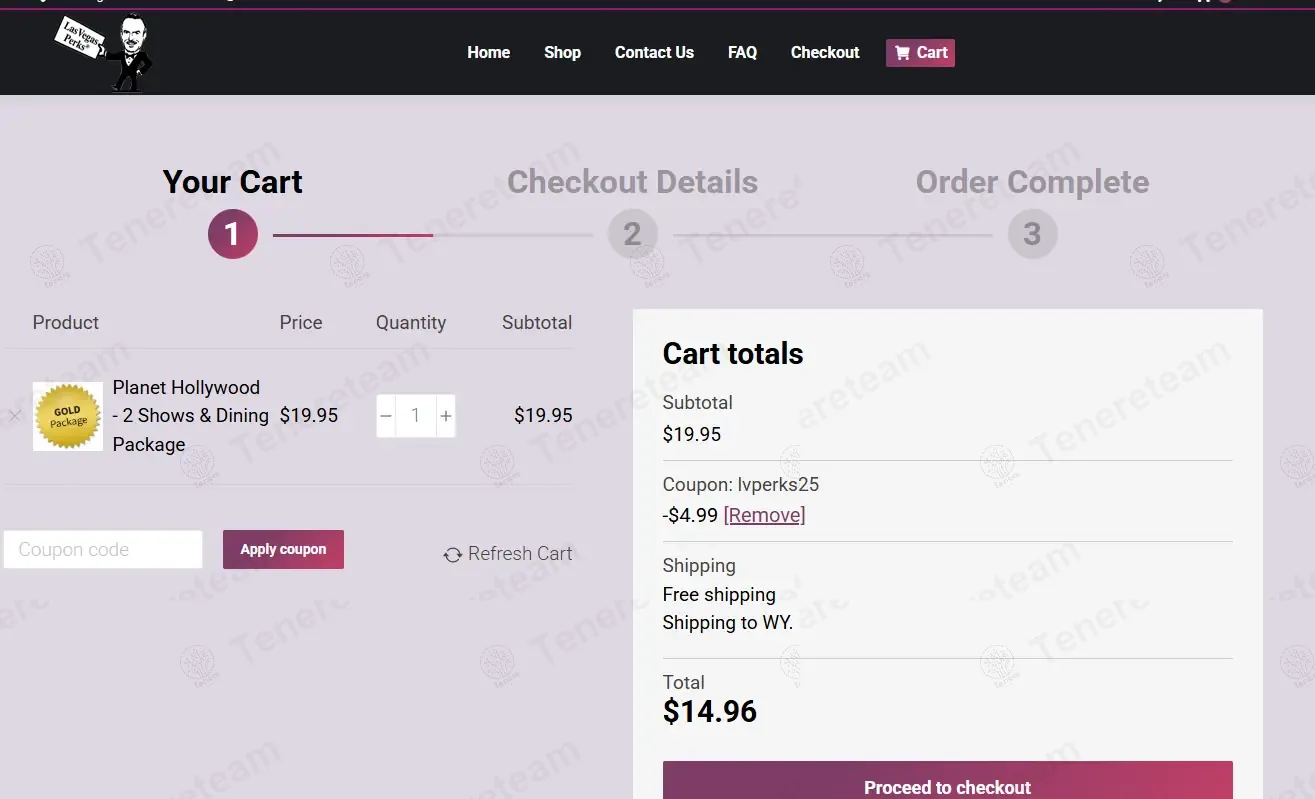Viewport: 1315px width, 799px height.
Task: Open the Contact Us page
Action: point(654,53)
